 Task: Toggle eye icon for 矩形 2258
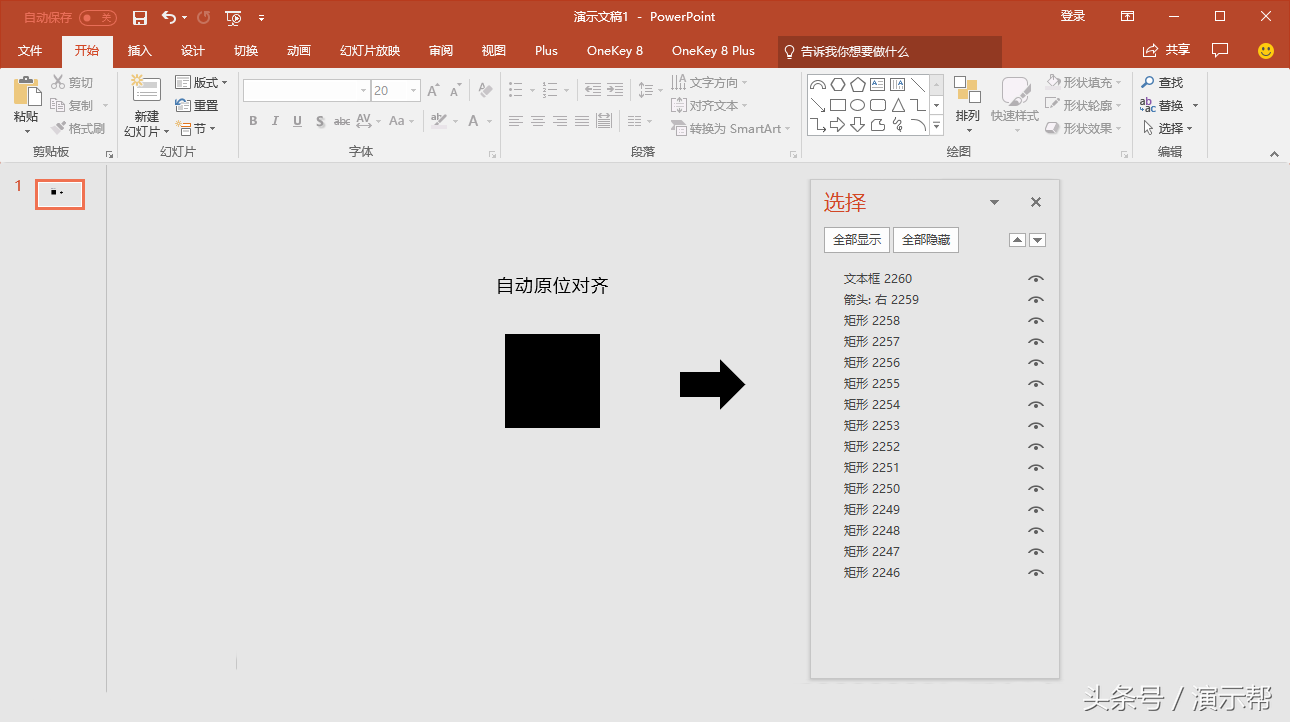coord(1036,321)
